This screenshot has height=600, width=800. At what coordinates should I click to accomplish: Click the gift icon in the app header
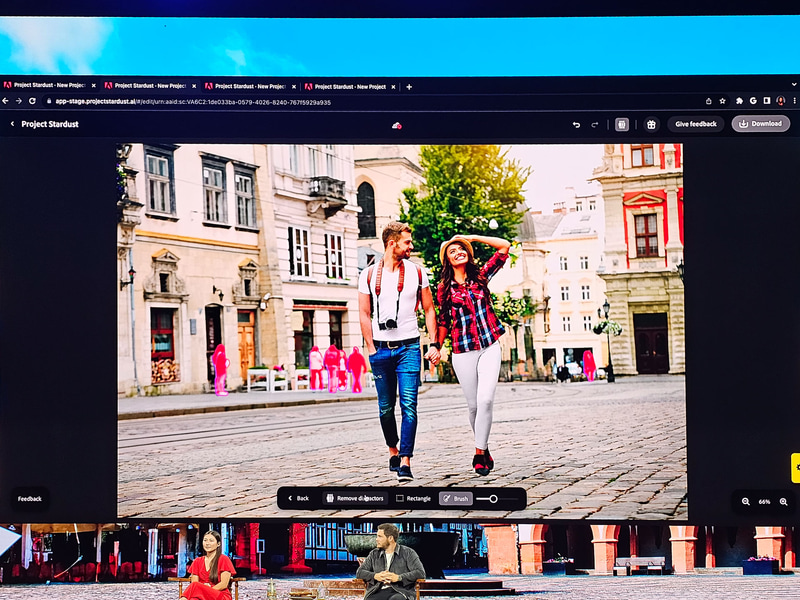pyautogui.click(x=651, y=124)
